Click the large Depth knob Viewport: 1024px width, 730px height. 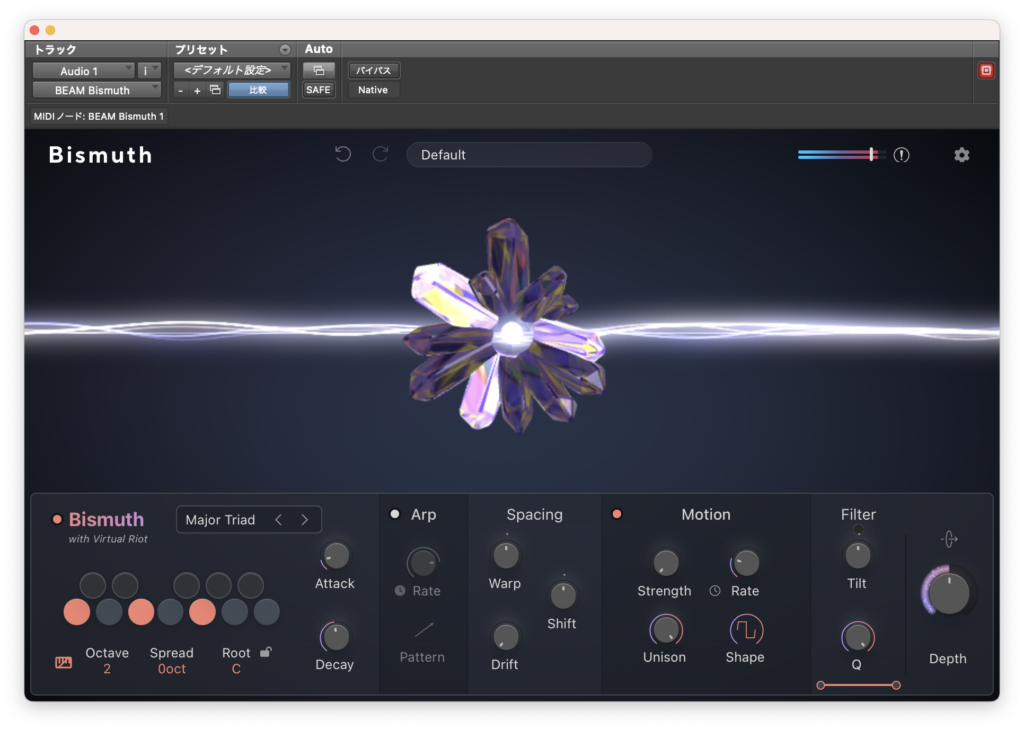948,593
